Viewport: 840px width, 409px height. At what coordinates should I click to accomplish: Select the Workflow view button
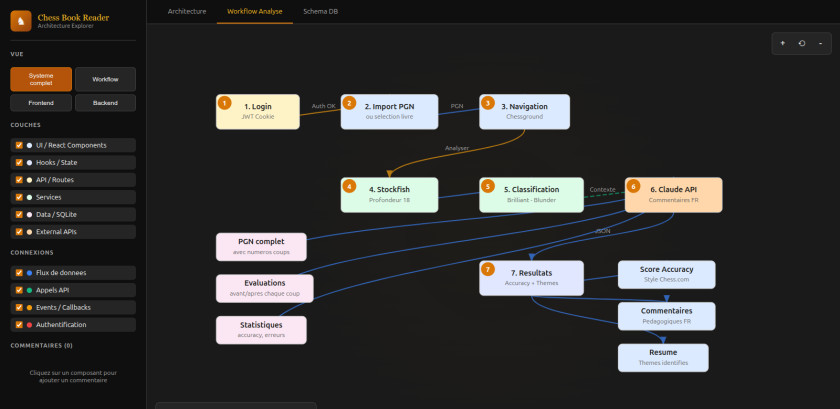(105, 79)
